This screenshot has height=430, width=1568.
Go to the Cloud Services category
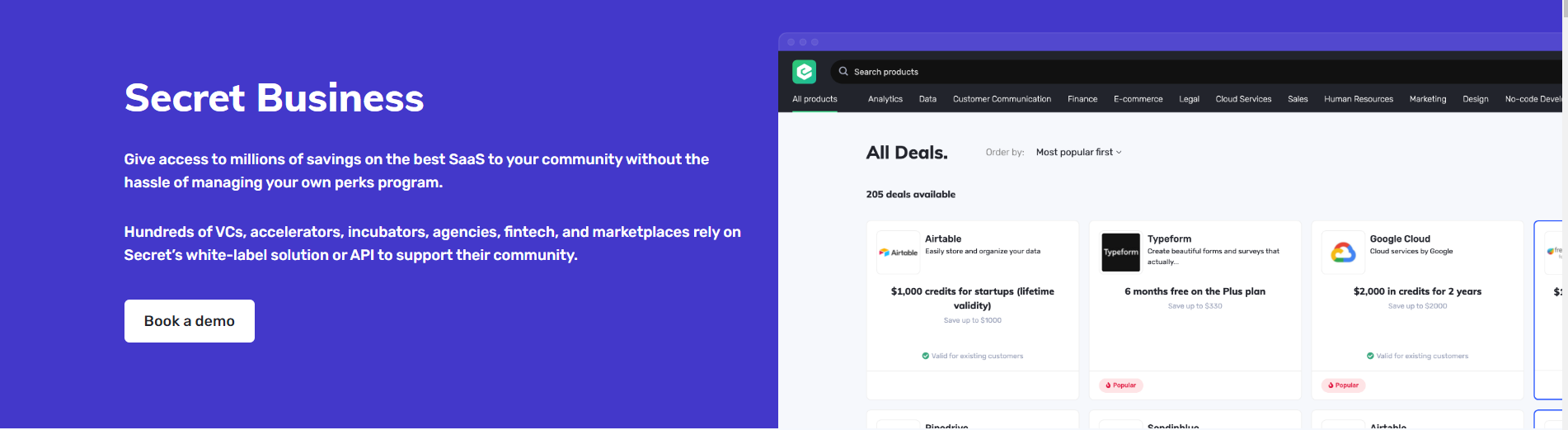point(1243,99)
